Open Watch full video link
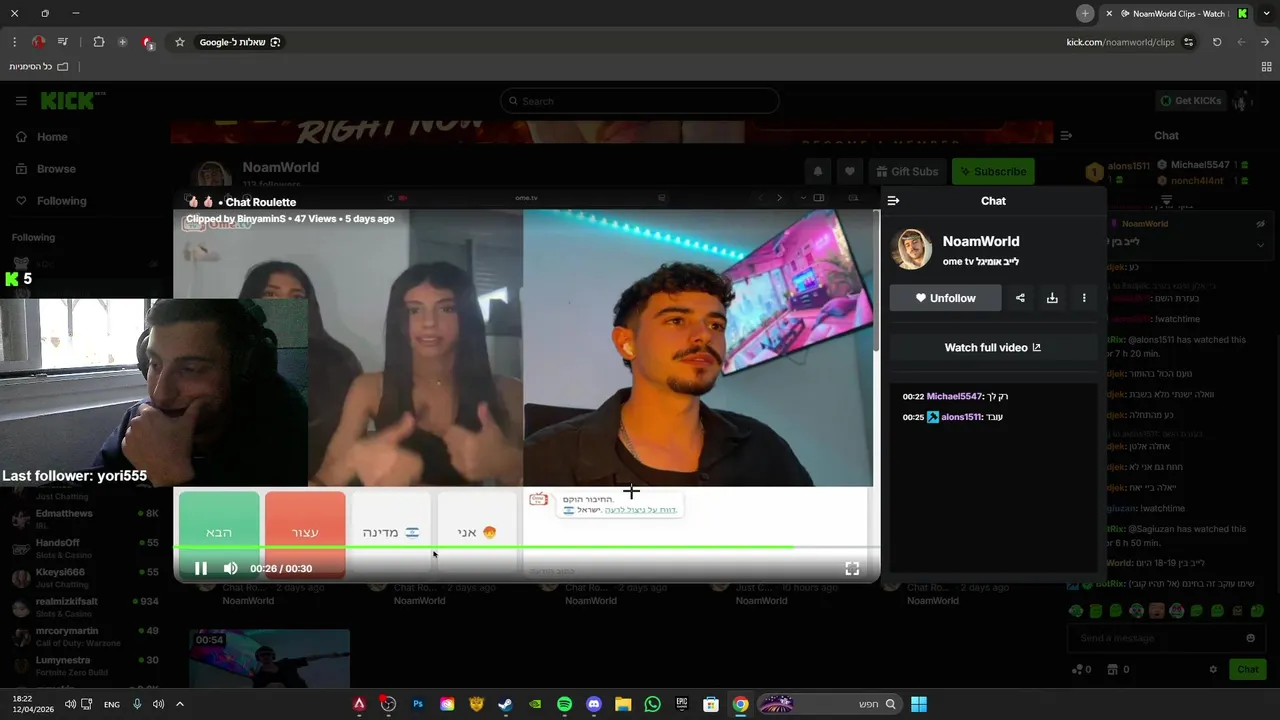The height and width of the screenshot is (720, 1280). (x=993, y=348)
